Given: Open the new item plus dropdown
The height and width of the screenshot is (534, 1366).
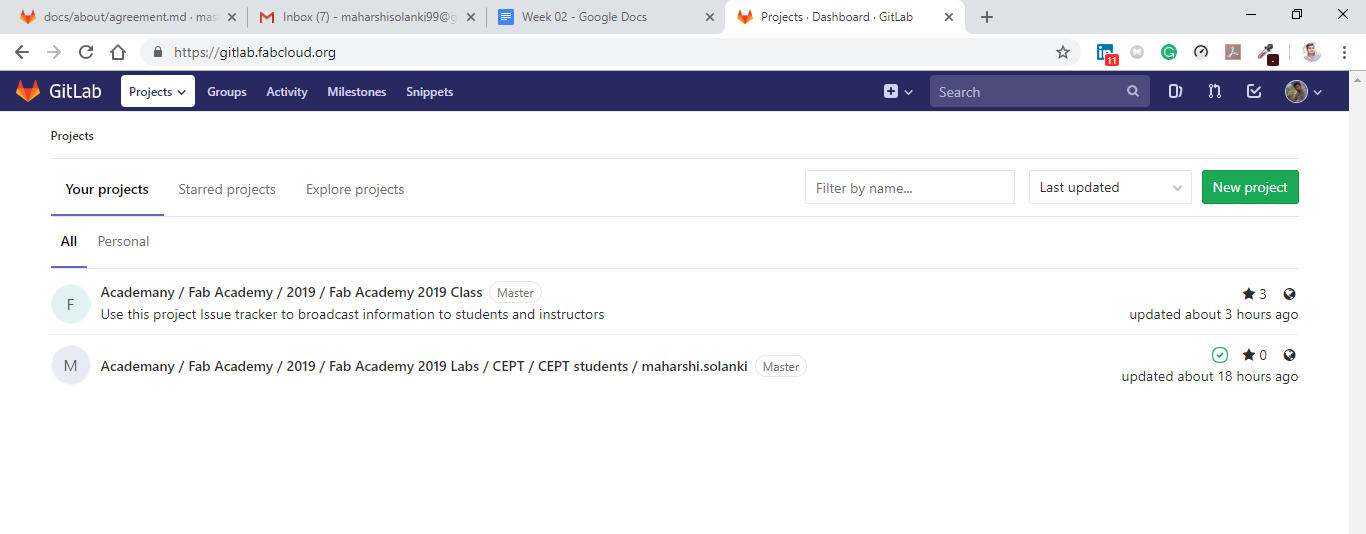Looking at the screenshot, I should click(898, 92).
